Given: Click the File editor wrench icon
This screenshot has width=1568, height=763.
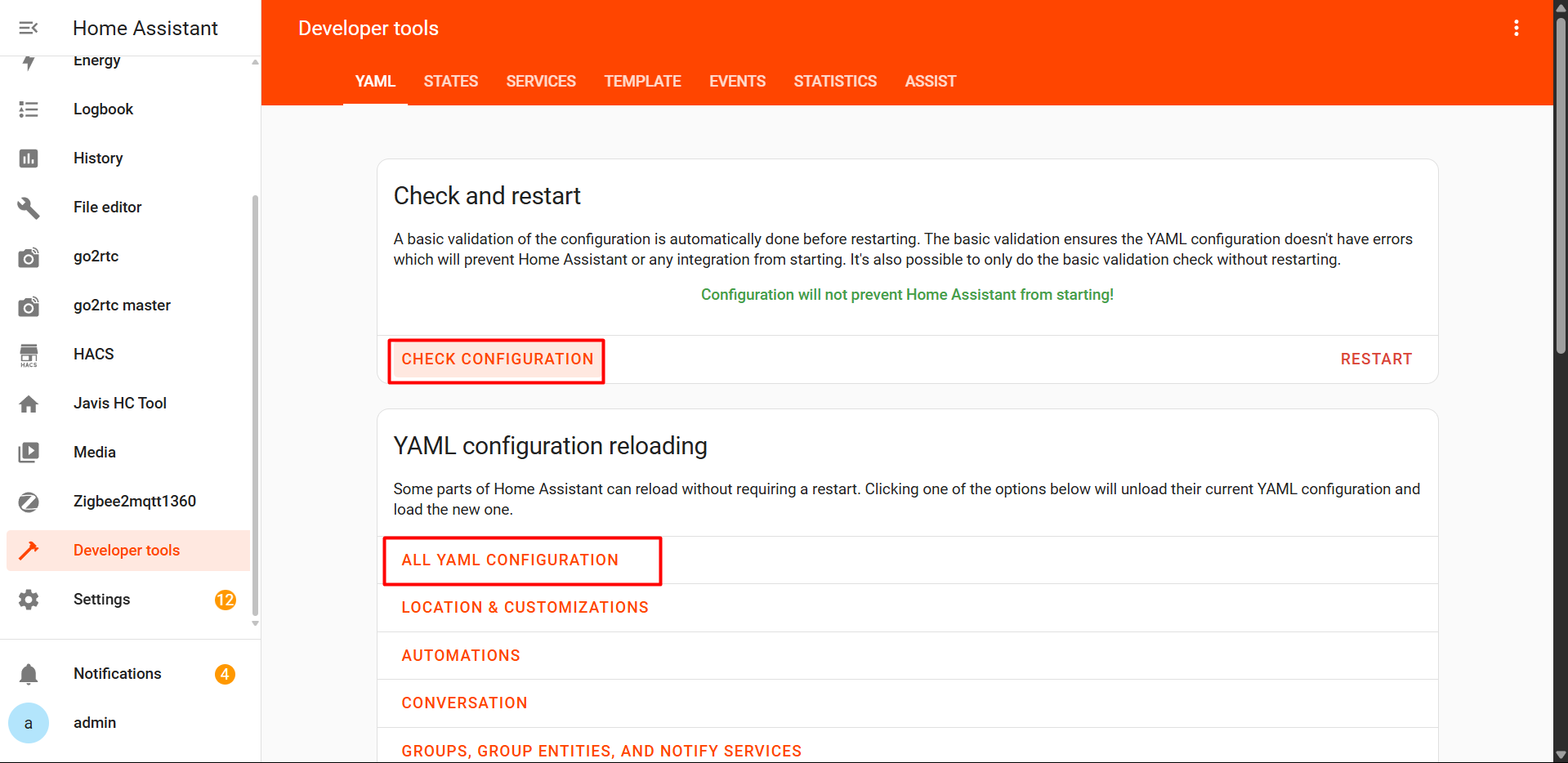Looking at the screenshot, I should [29, 207].
